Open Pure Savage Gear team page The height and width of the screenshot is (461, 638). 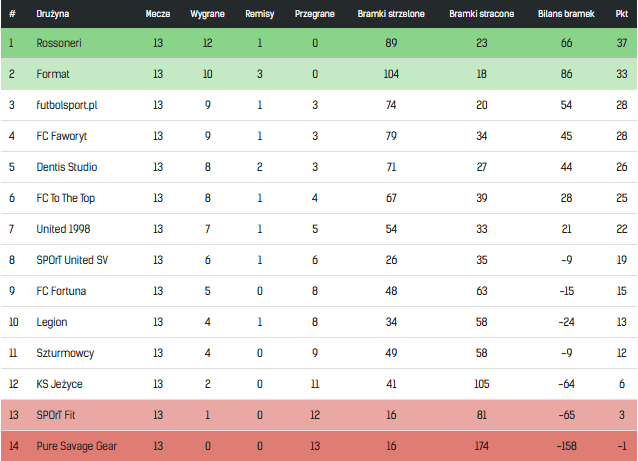(x=75, y=446)
